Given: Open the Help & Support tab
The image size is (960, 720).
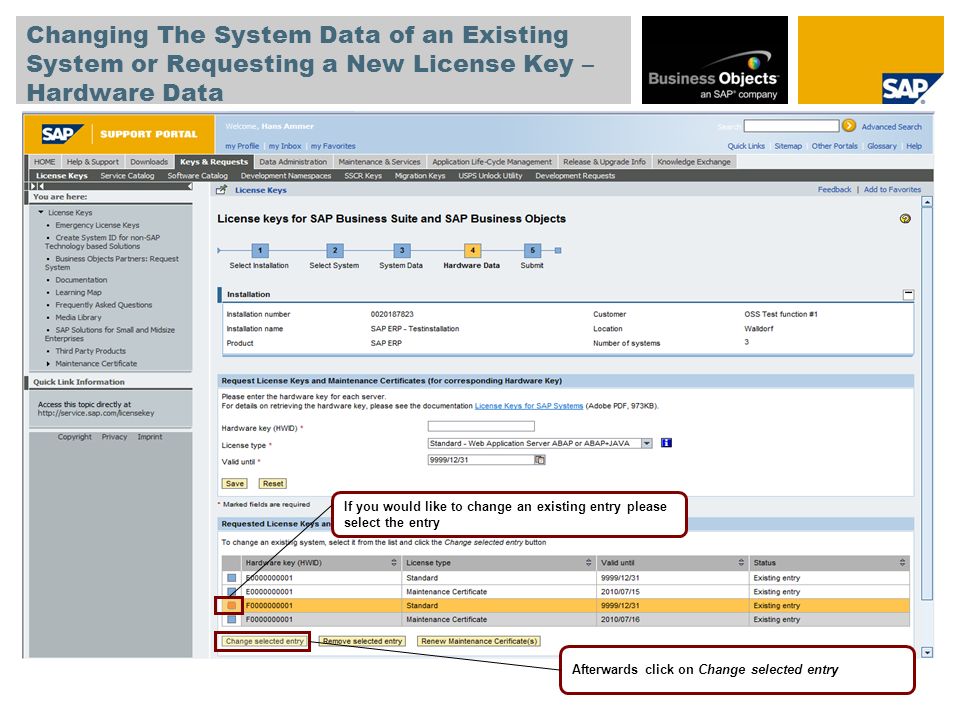Looking at the screenshot, I should [92, 162].
